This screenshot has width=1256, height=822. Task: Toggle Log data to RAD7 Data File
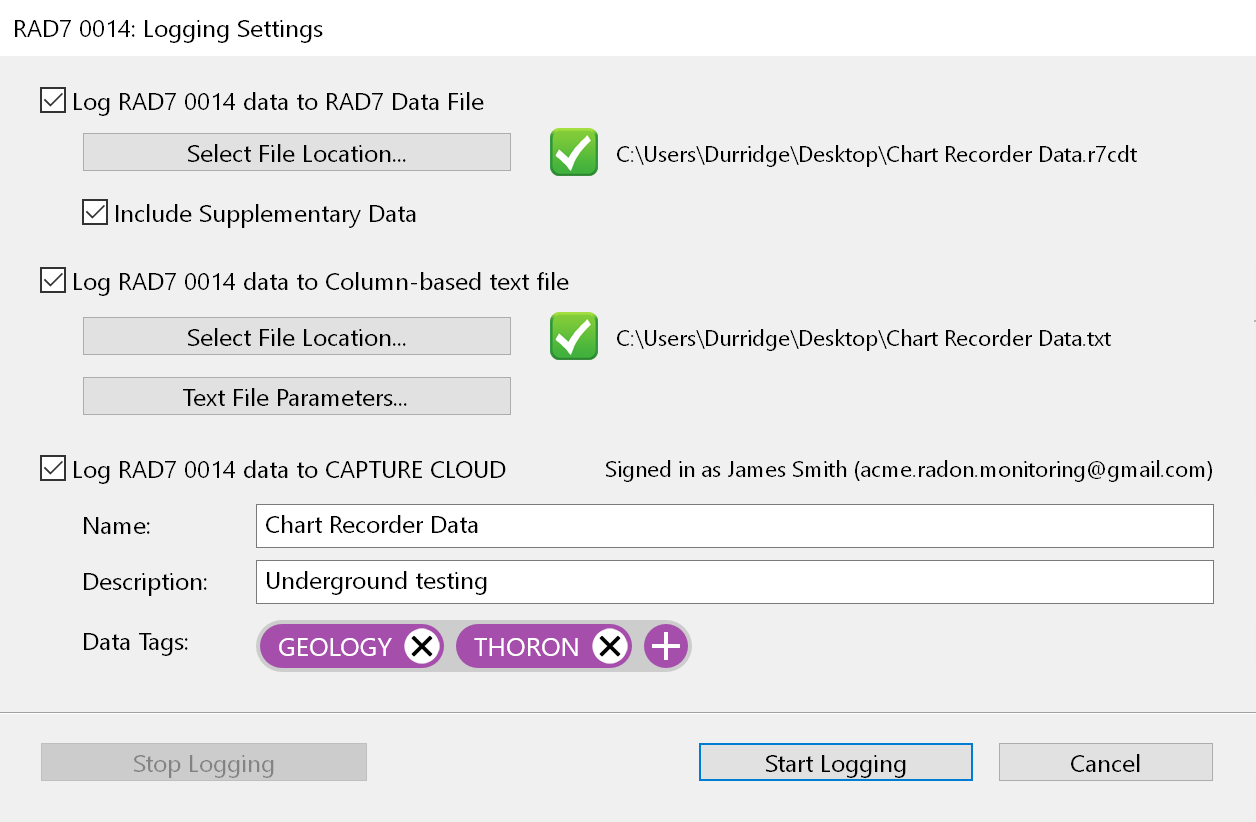coord(53,101)
